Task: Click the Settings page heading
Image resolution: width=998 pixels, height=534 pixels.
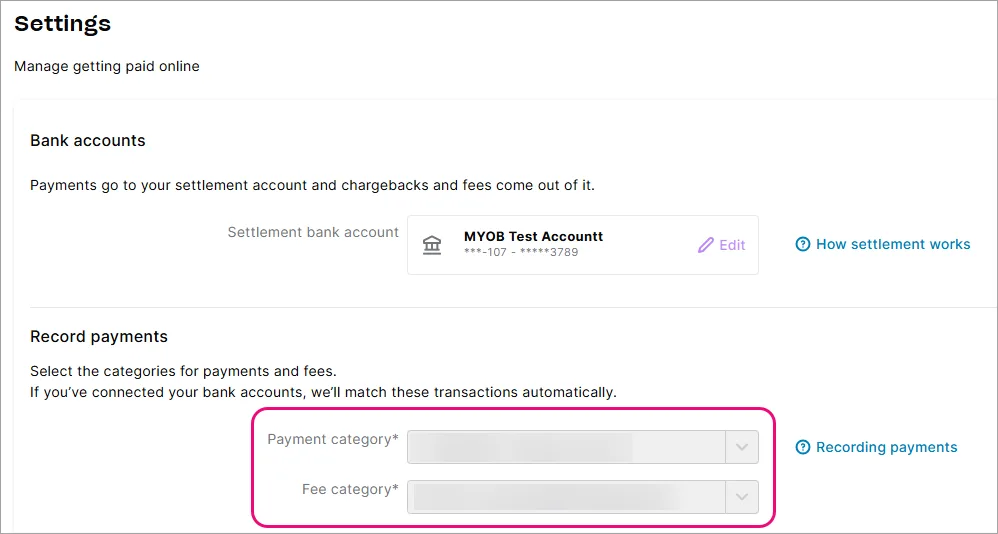Action: coord(62,24)
